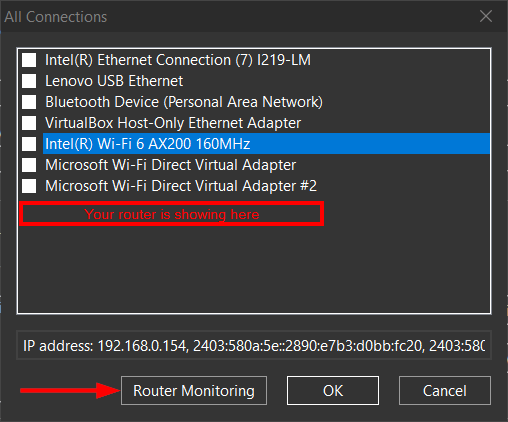The image size is (508, 422).
Task: Tick the Bluetooth Device Personal Area Network checkbox
Action: [x=29, y=102]
